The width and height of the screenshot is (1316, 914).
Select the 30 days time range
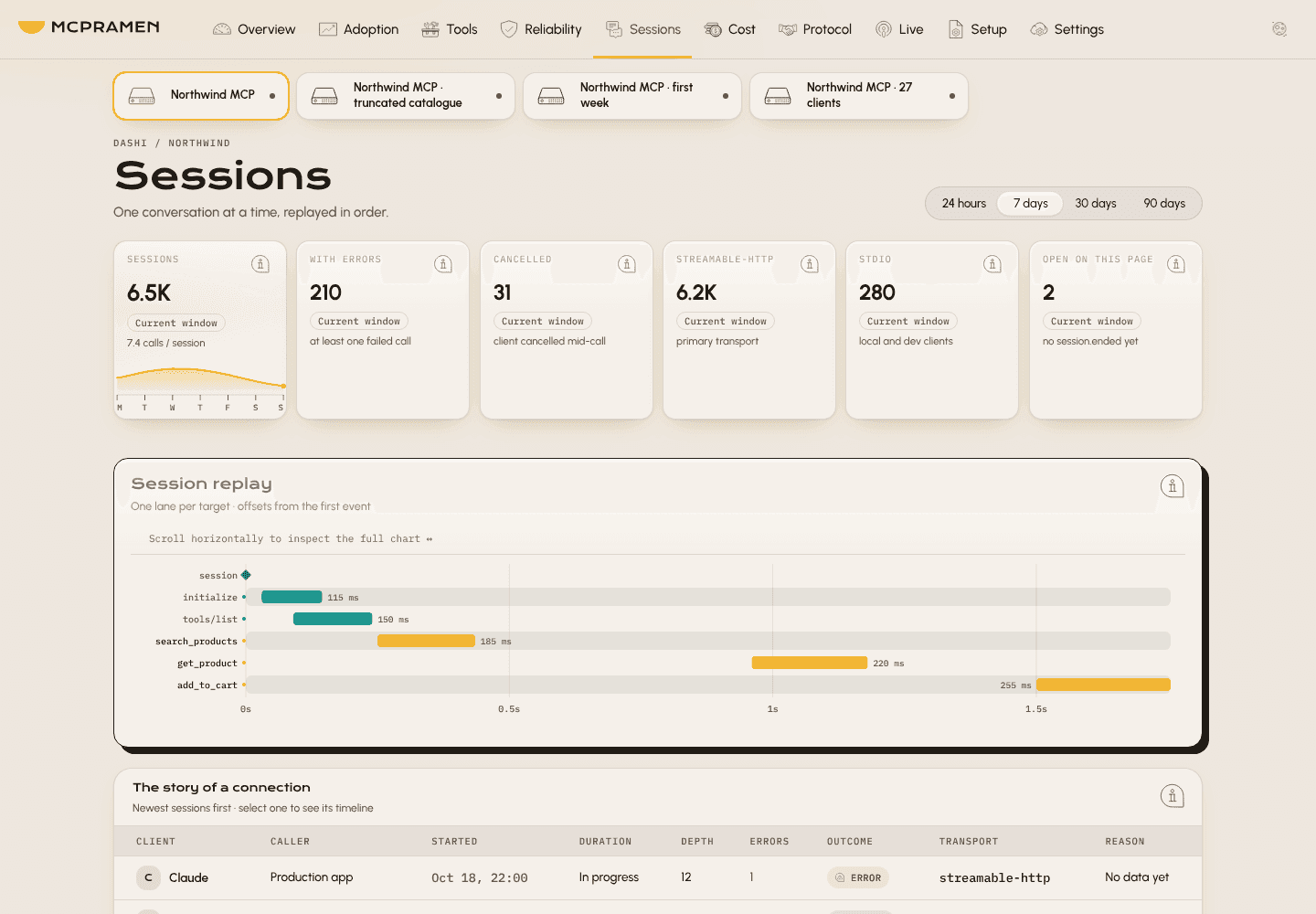(x=1096, y=203)
